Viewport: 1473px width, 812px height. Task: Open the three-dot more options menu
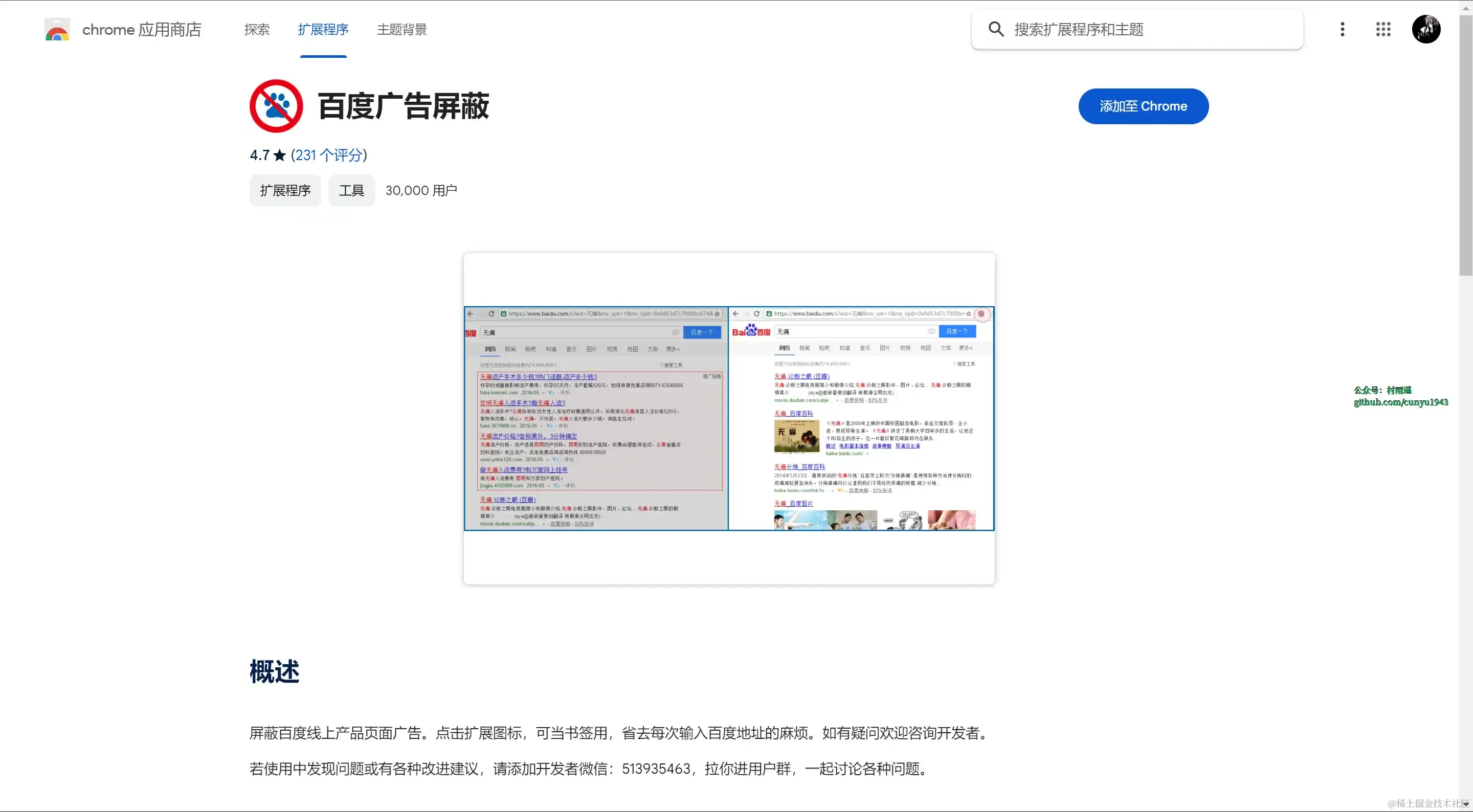(x=1342, y=30)
